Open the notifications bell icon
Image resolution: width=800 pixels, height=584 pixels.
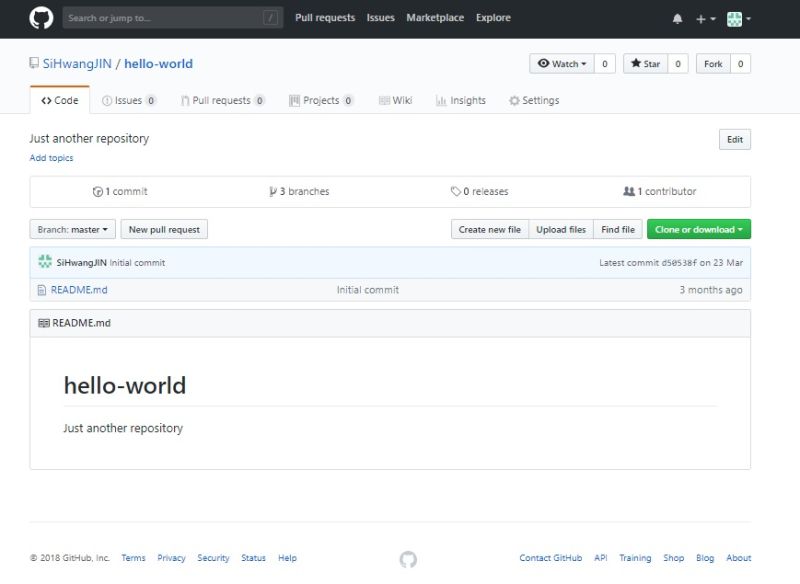pos(677,19)
